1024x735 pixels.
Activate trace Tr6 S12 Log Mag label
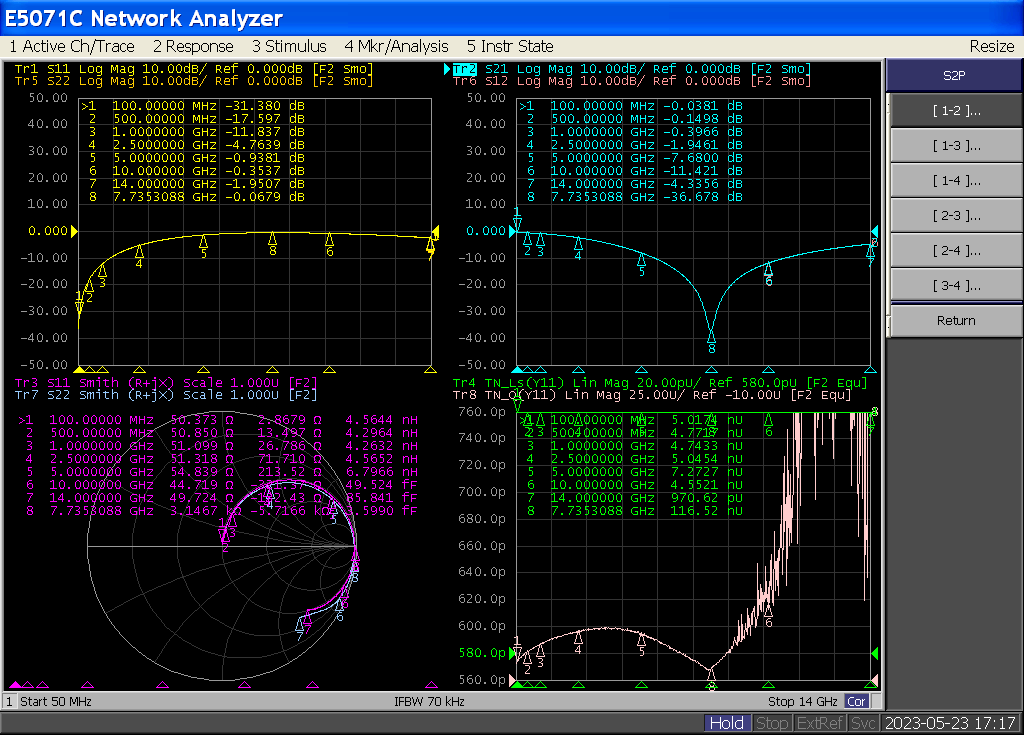[632, 81]
